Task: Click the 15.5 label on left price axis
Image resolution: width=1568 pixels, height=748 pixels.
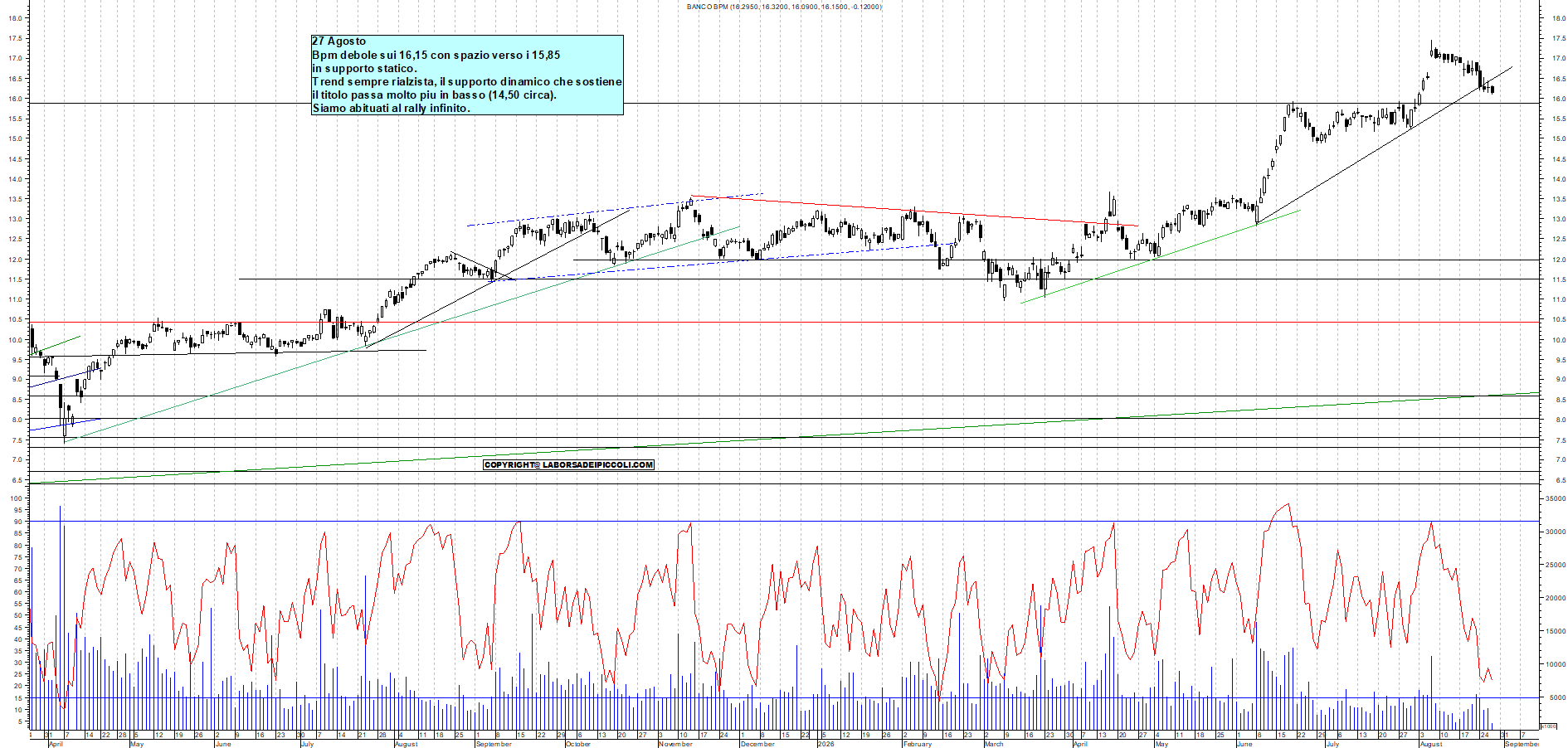Action: pos(17,119)
